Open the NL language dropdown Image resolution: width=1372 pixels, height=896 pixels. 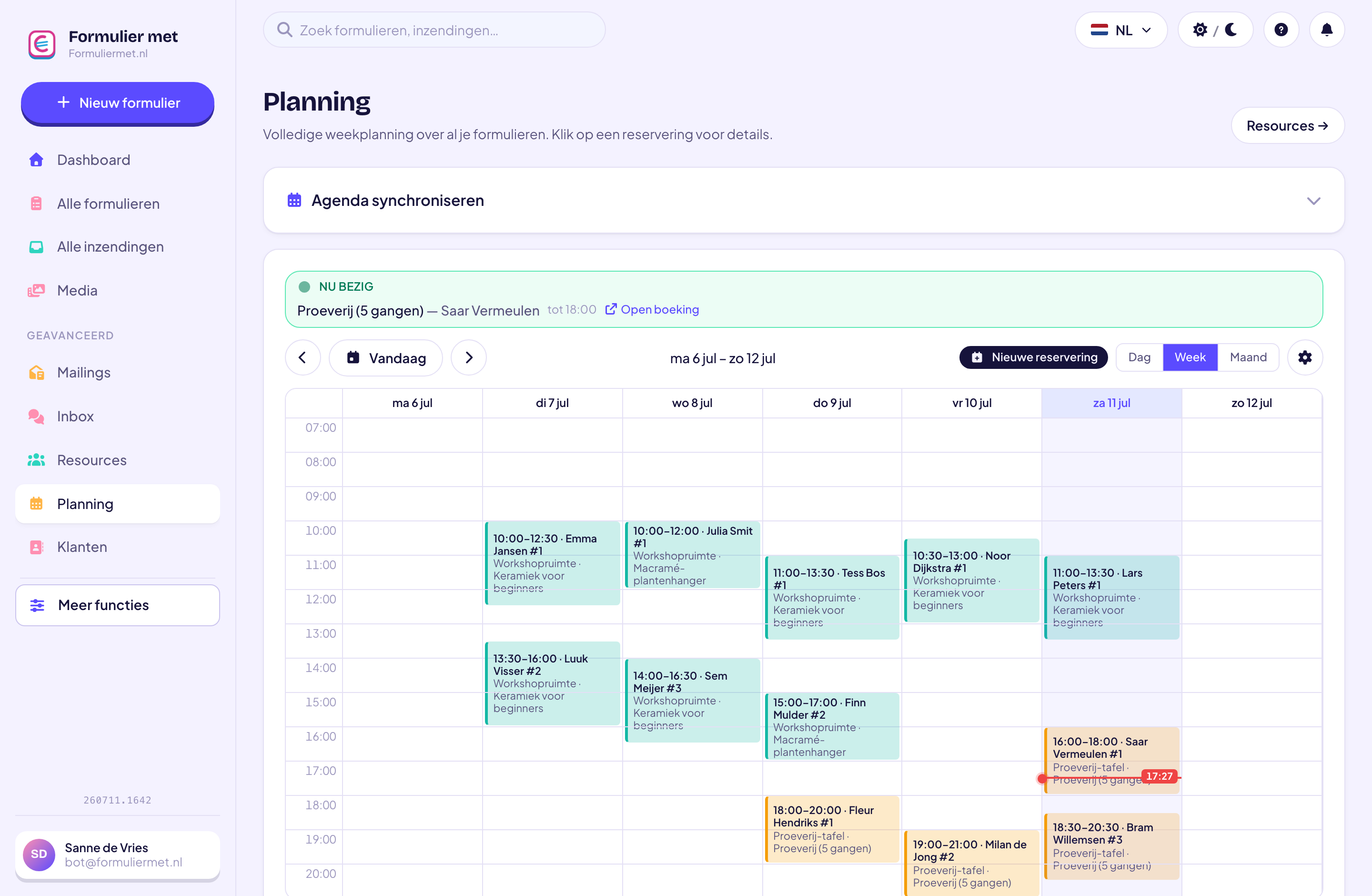coord(1121,30)
